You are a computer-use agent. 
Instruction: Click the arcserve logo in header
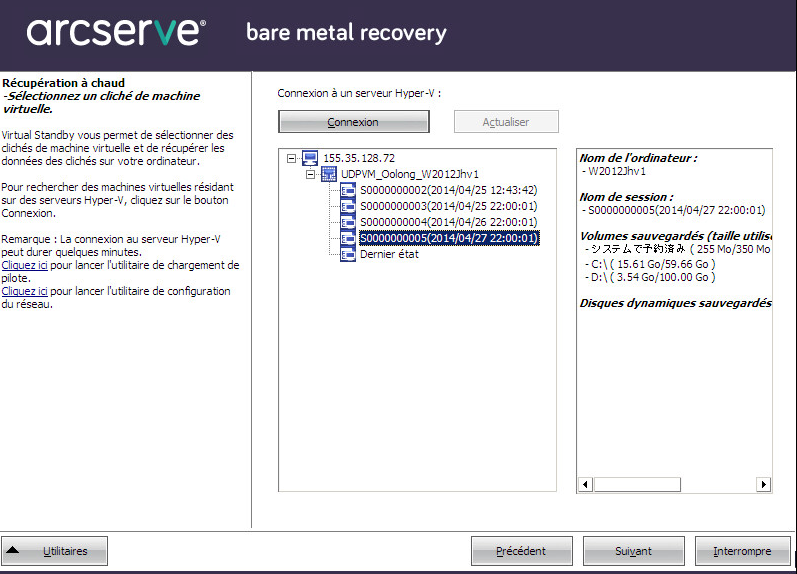(116, 32)
